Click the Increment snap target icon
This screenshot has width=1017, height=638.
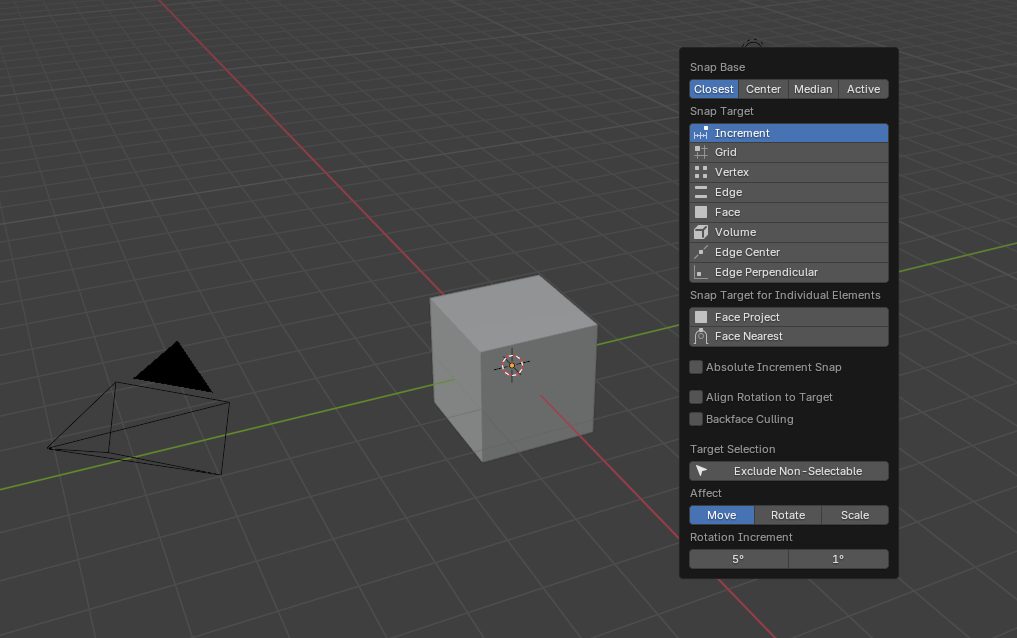pyautogui.click(x=700, y=133)
